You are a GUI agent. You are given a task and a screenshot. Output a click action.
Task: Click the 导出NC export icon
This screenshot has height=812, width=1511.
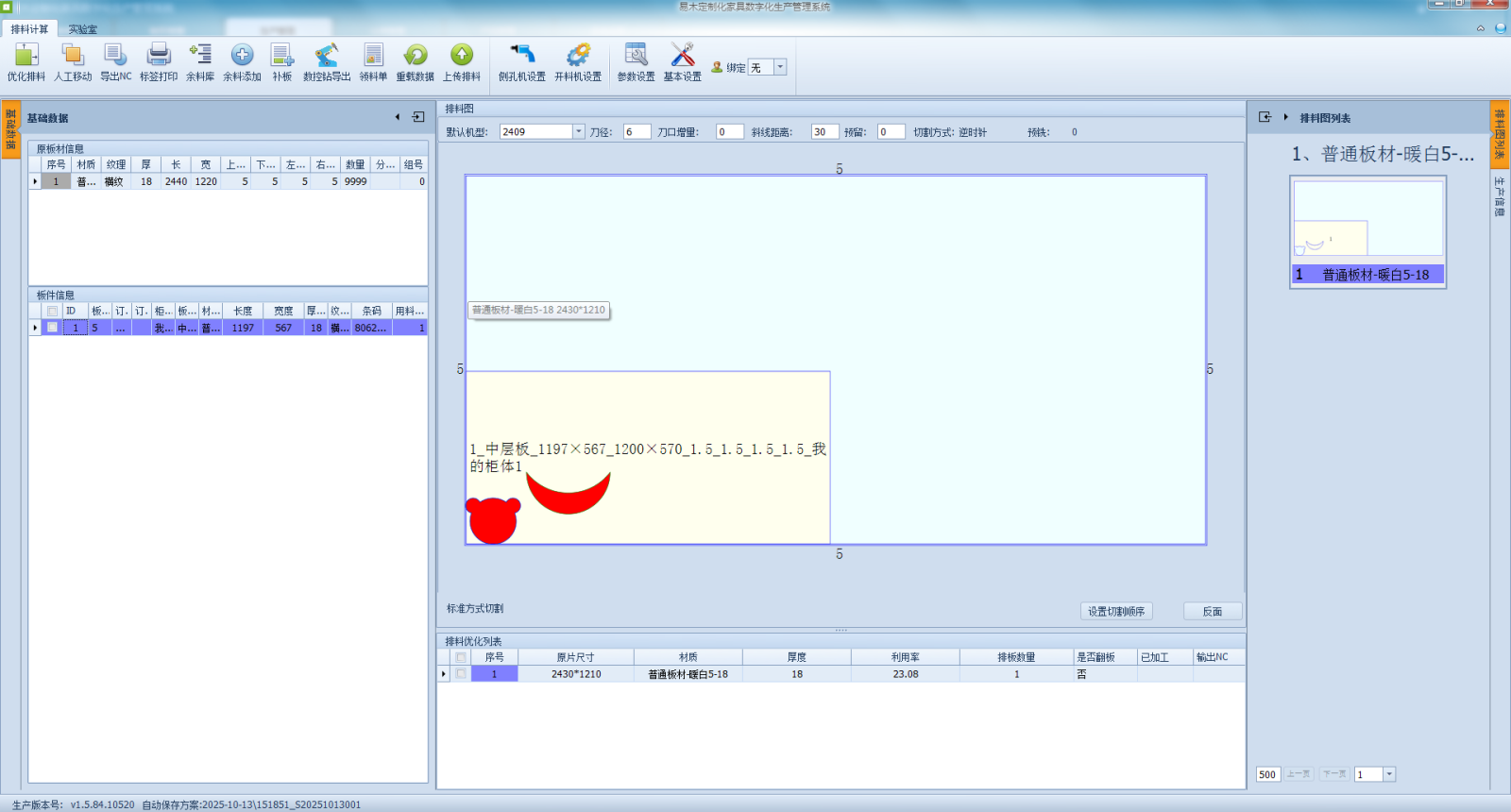[x=116, y=62]
